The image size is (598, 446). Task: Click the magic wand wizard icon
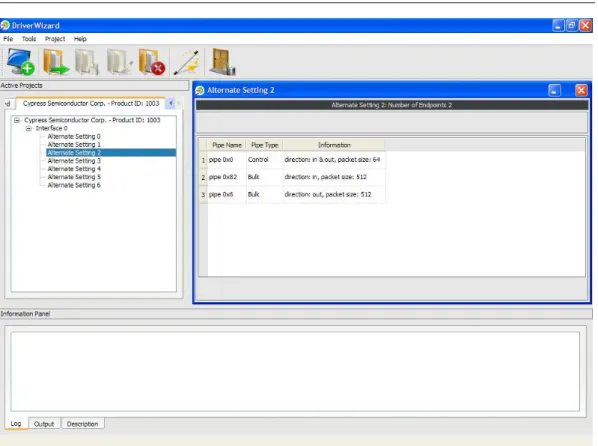[186, 62]
